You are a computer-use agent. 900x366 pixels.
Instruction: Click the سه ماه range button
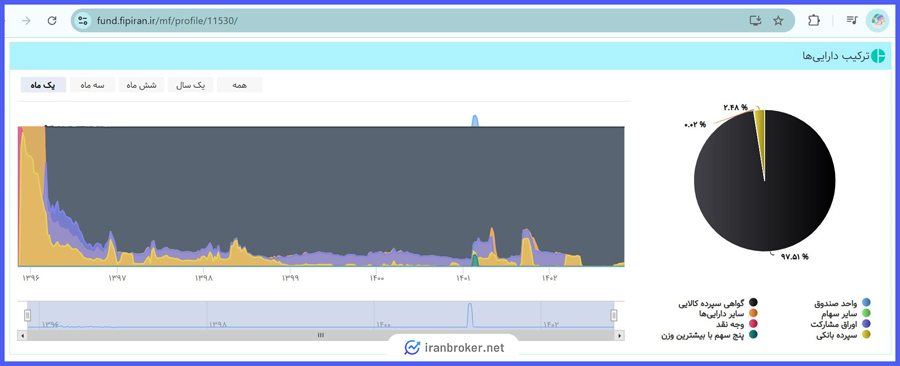click(x=92, y=85)
